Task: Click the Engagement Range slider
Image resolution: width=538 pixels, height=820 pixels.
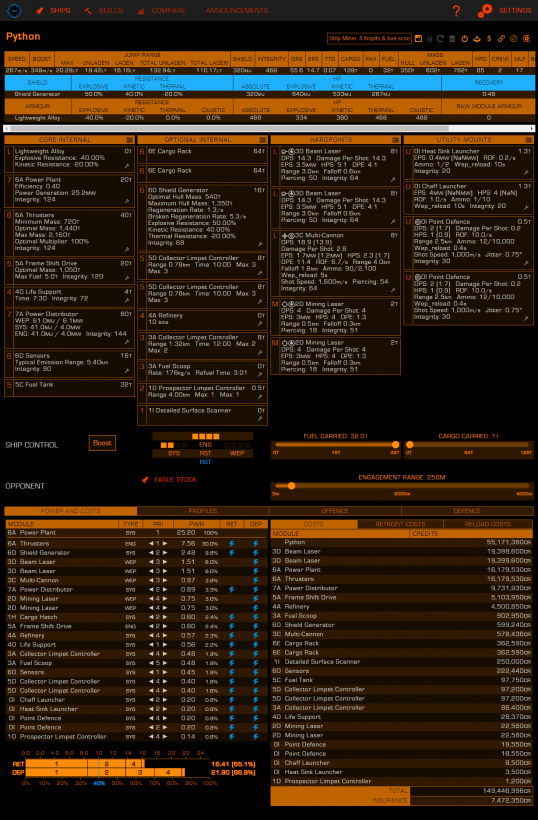Action: point(402,486)
